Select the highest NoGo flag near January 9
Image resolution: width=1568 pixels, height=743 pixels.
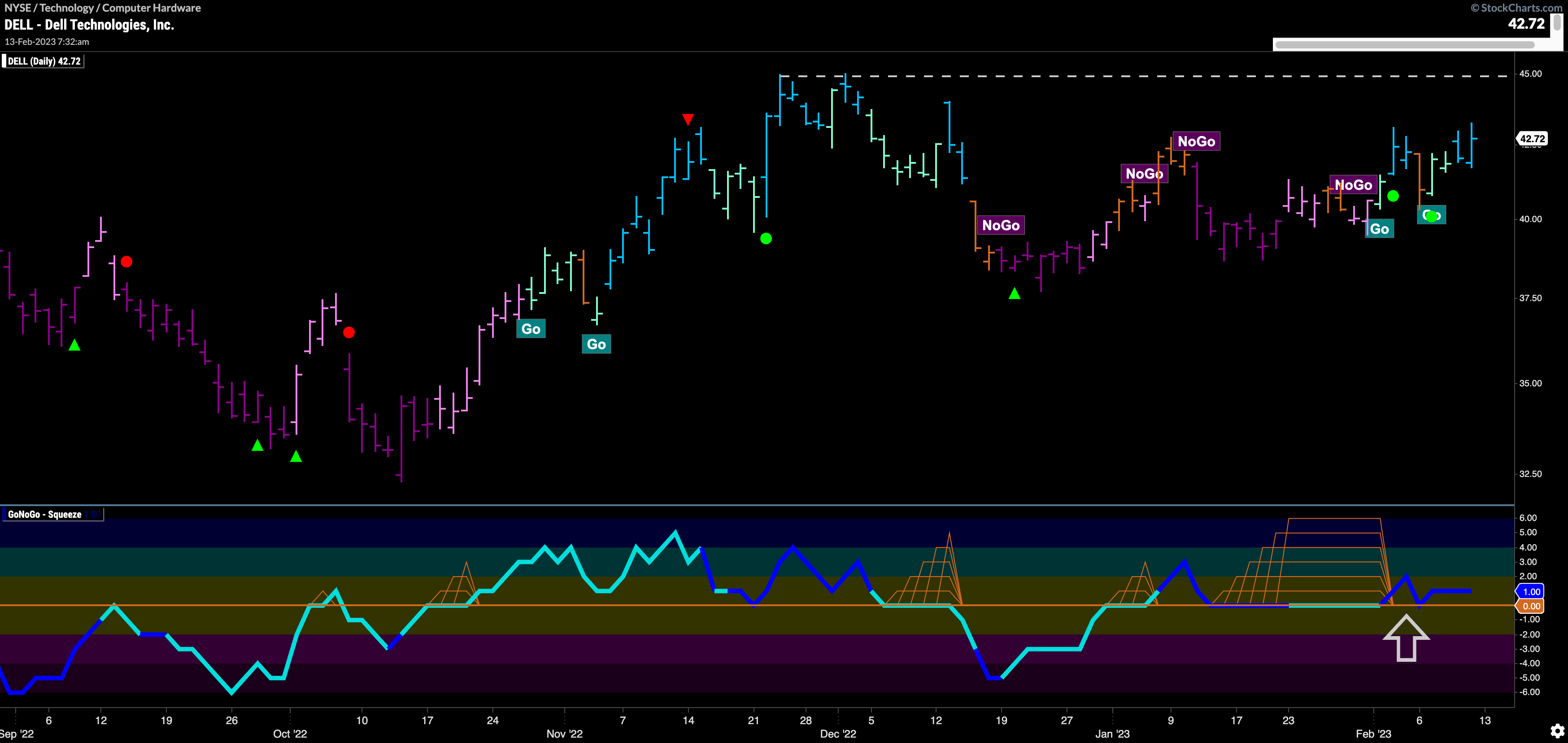[1196, 141]
